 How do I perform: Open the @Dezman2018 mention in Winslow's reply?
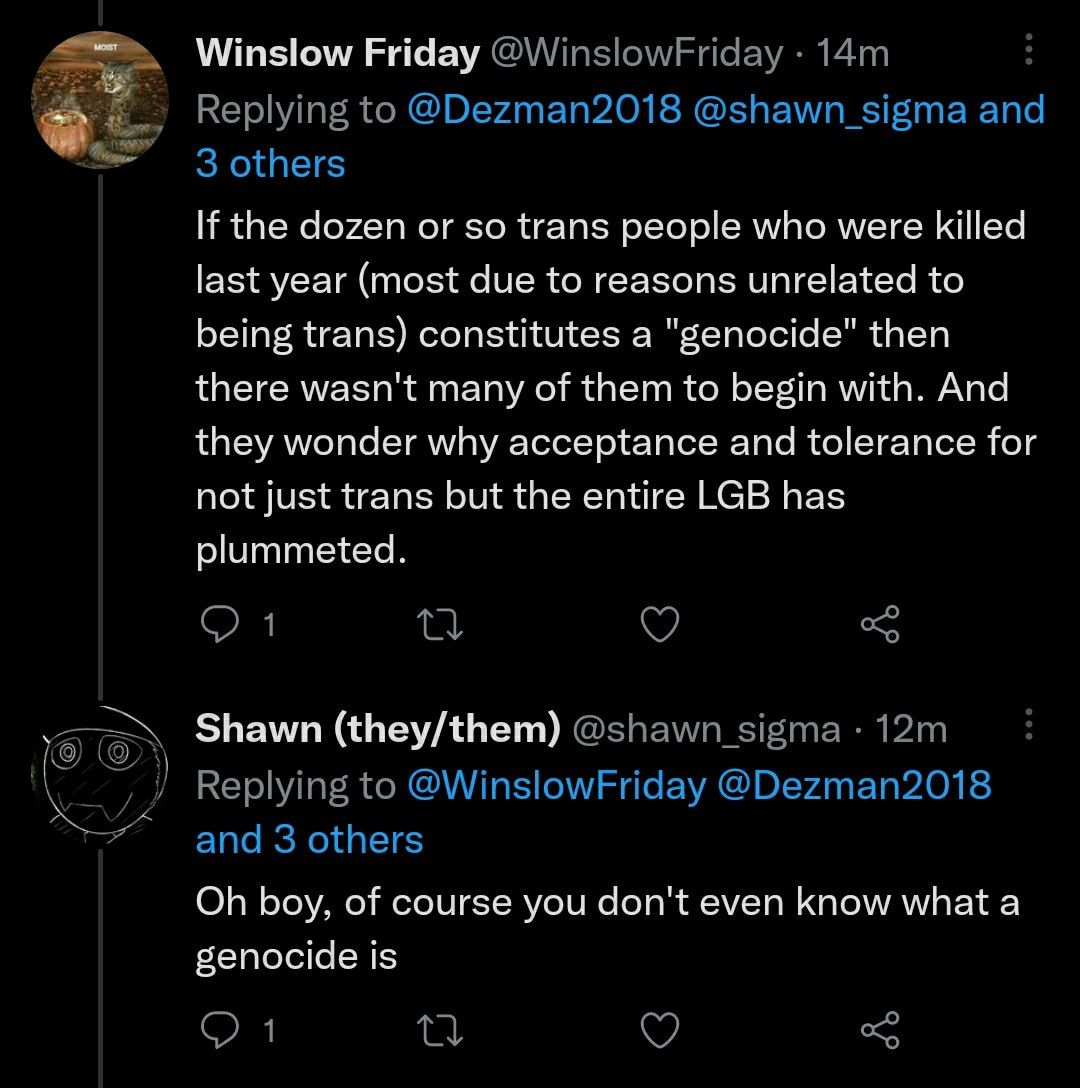543,109
